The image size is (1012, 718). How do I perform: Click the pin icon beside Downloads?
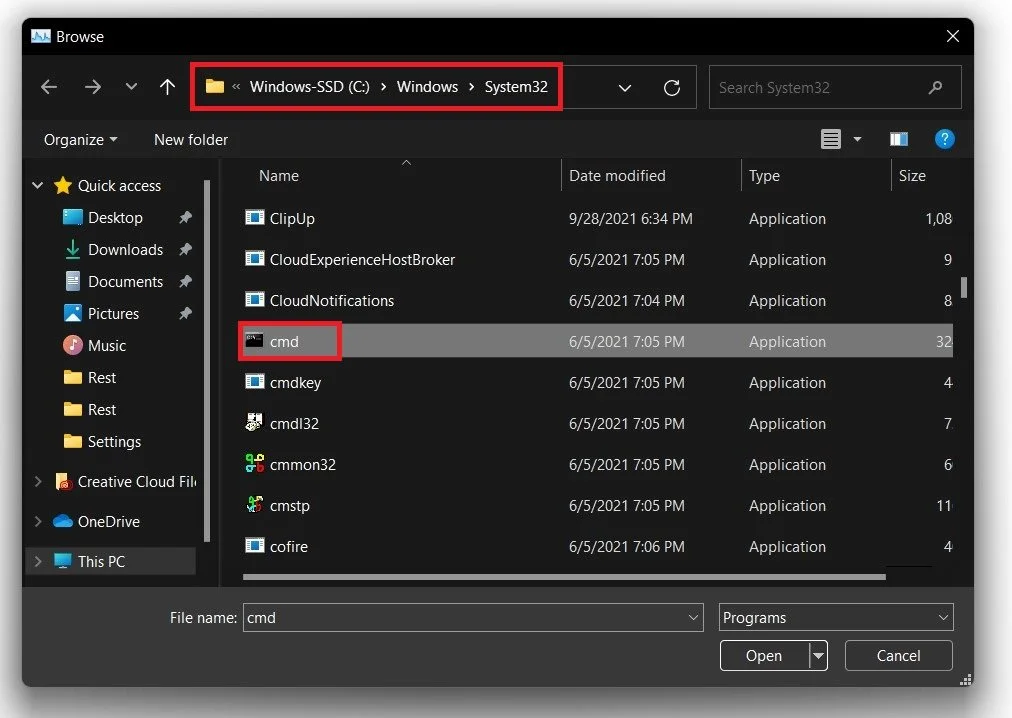(x=186, y=249)
